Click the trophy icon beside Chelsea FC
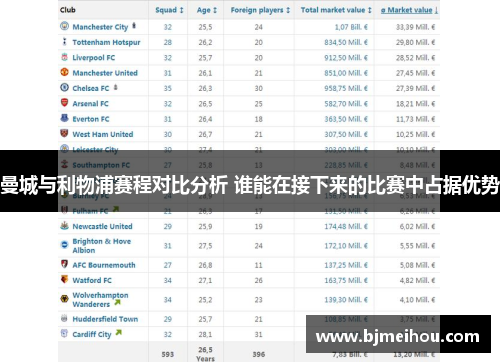The image size is (500, 362). [115, 87]
